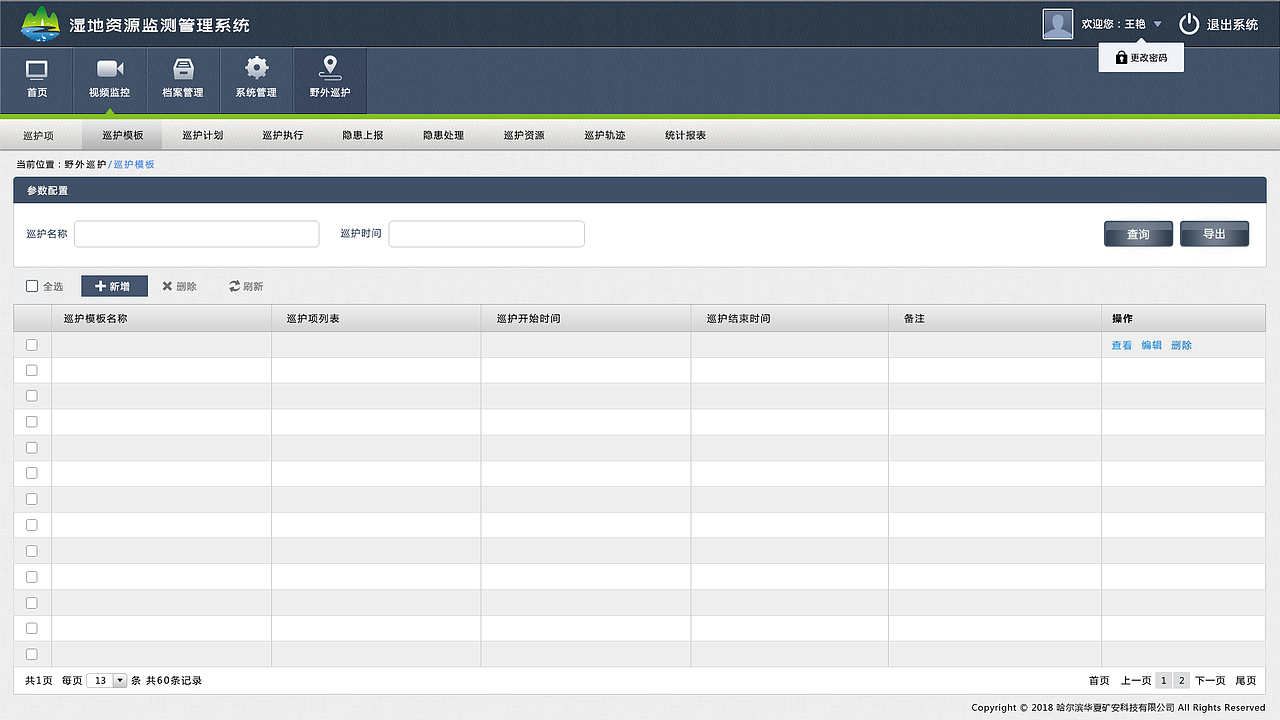Screen dimensions: 1280x720
Task: Click the 共1页 page count text
Action: point(39,681)
